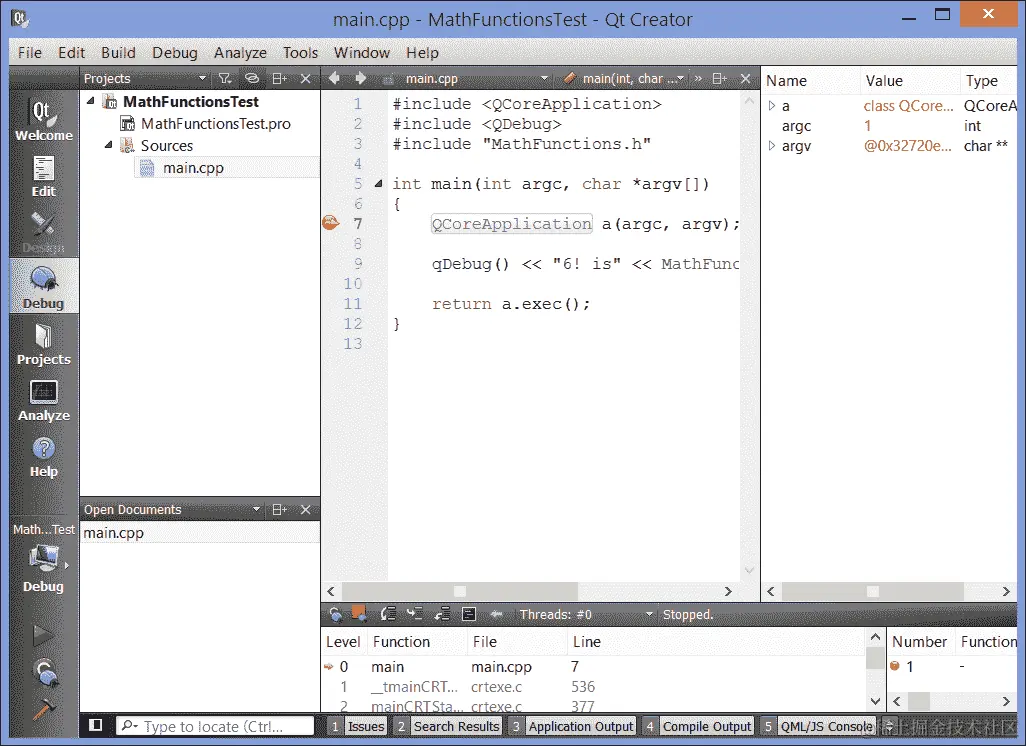Image resolution: width=1026 pixels, height=746 pixels.
Task: Show Compile Output pane
Action: [698, 726]
